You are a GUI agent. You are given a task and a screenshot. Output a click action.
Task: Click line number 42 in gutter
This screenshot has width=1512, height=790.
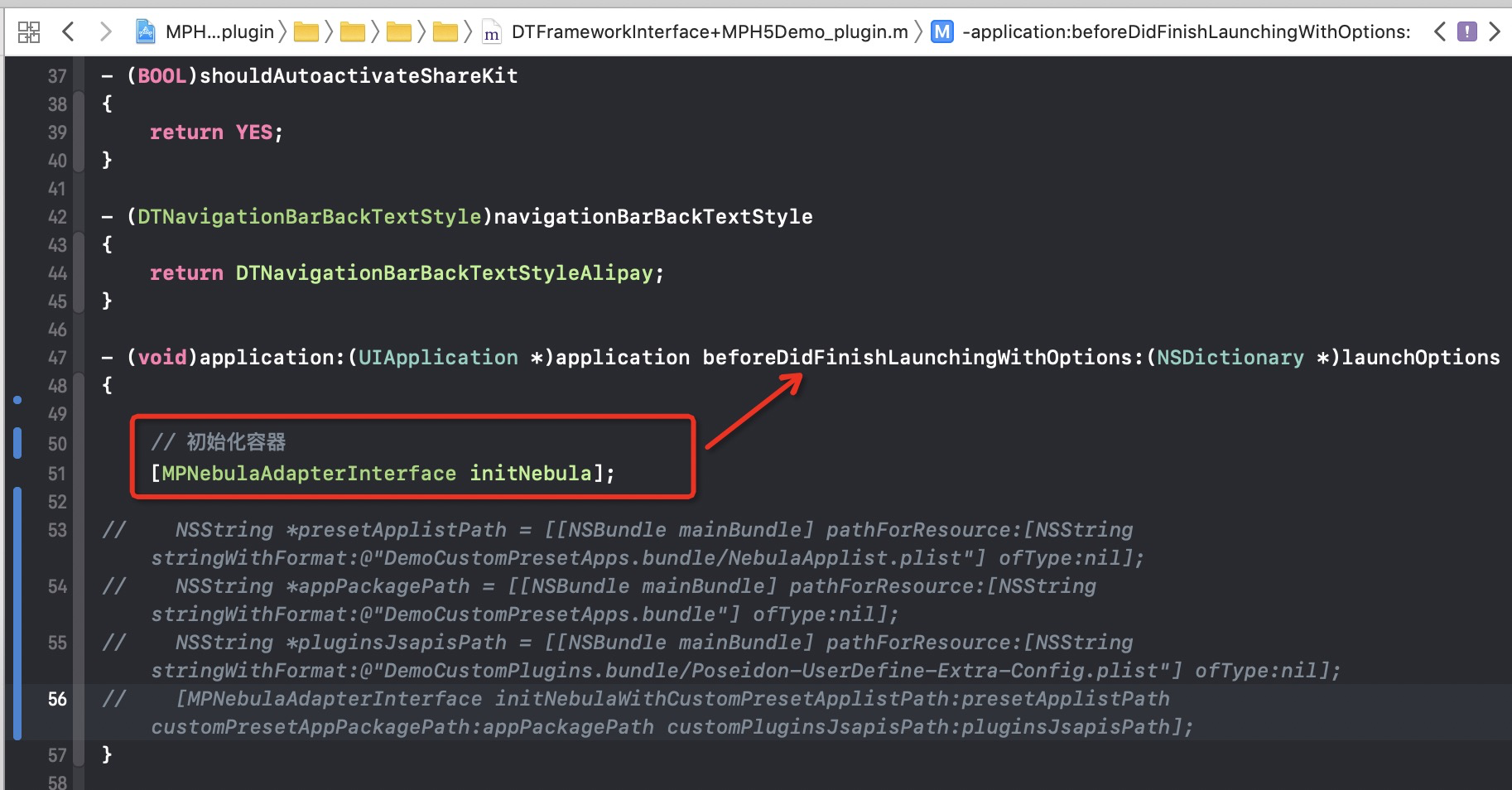pyautogui.click(x=57, y=217)
